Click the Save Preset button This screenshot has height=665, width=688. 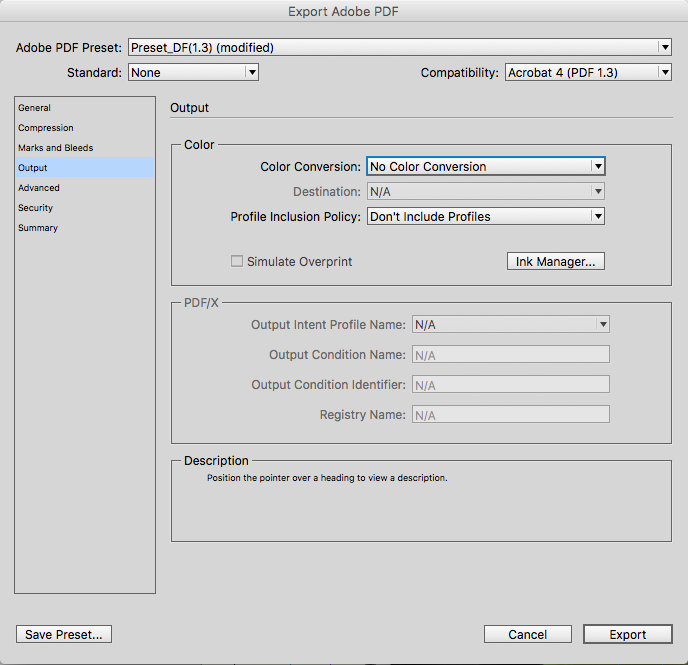point(64,634)
